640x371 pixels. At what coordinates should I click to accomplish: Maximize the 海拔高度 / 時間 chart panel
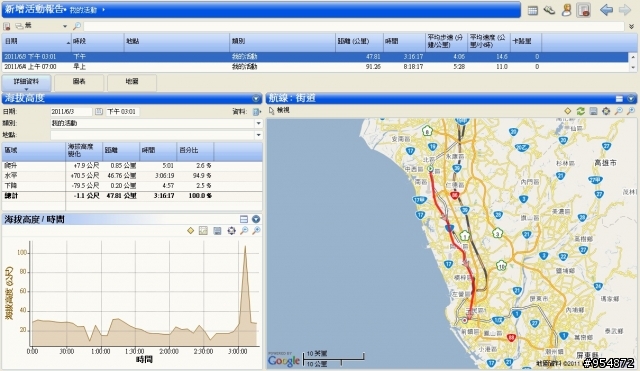(x=244, y=220)
